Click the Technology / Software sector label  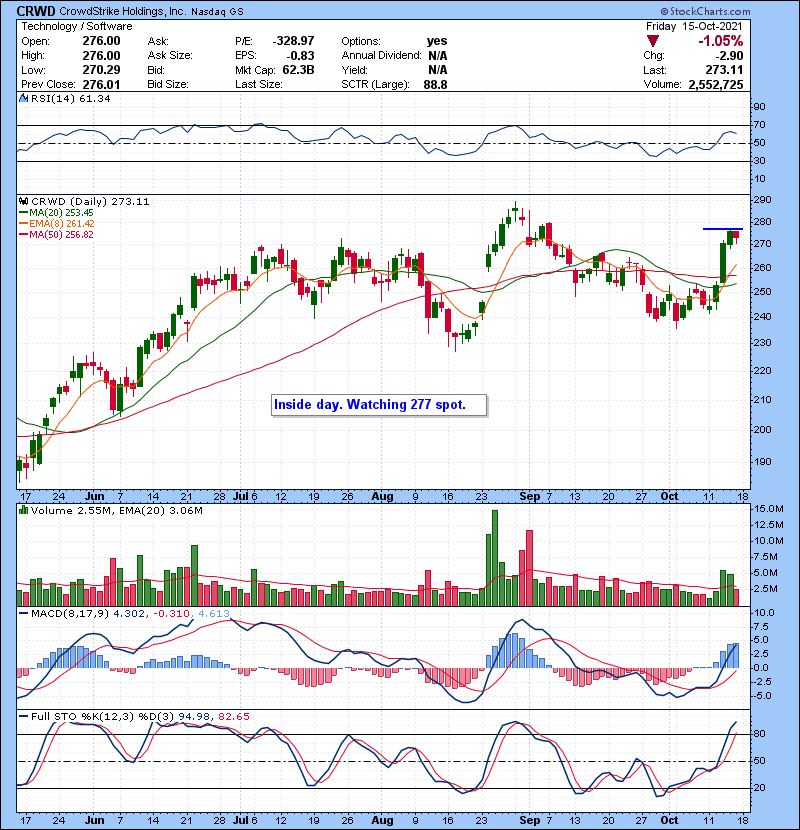coord(66,27)
